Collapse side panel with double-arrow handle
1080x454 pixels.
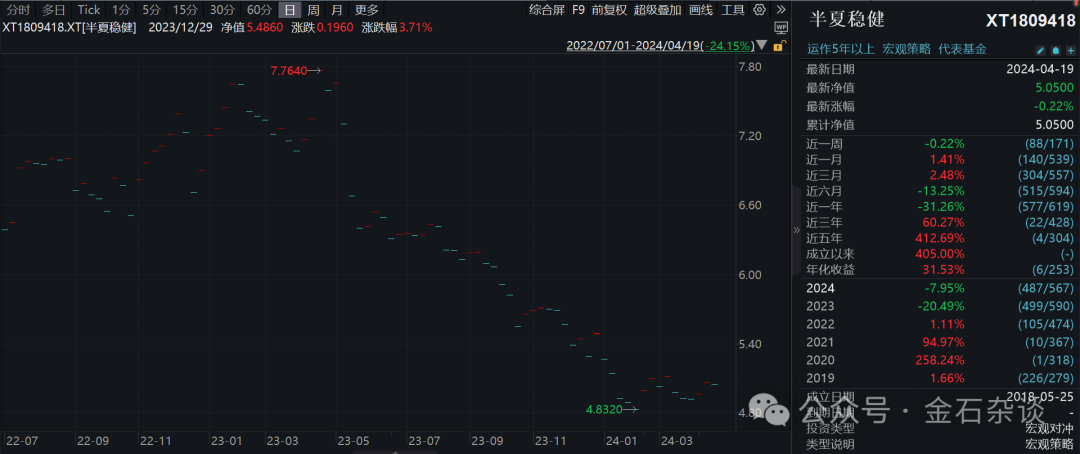click(x=796, y=230)
